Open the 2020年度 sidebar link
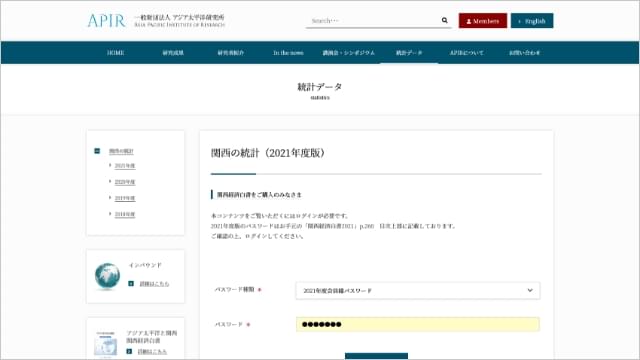The height and width of the screenshot is (360, 640). click(x=125, y=182)
